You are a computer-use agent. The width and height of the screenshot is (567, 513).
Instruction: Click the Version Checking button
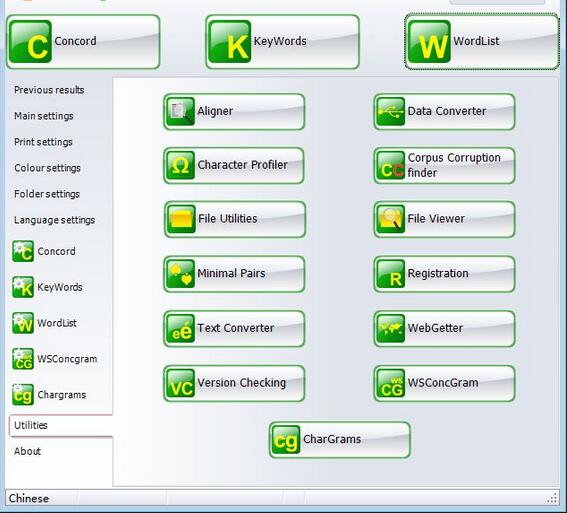click(234, 383)
